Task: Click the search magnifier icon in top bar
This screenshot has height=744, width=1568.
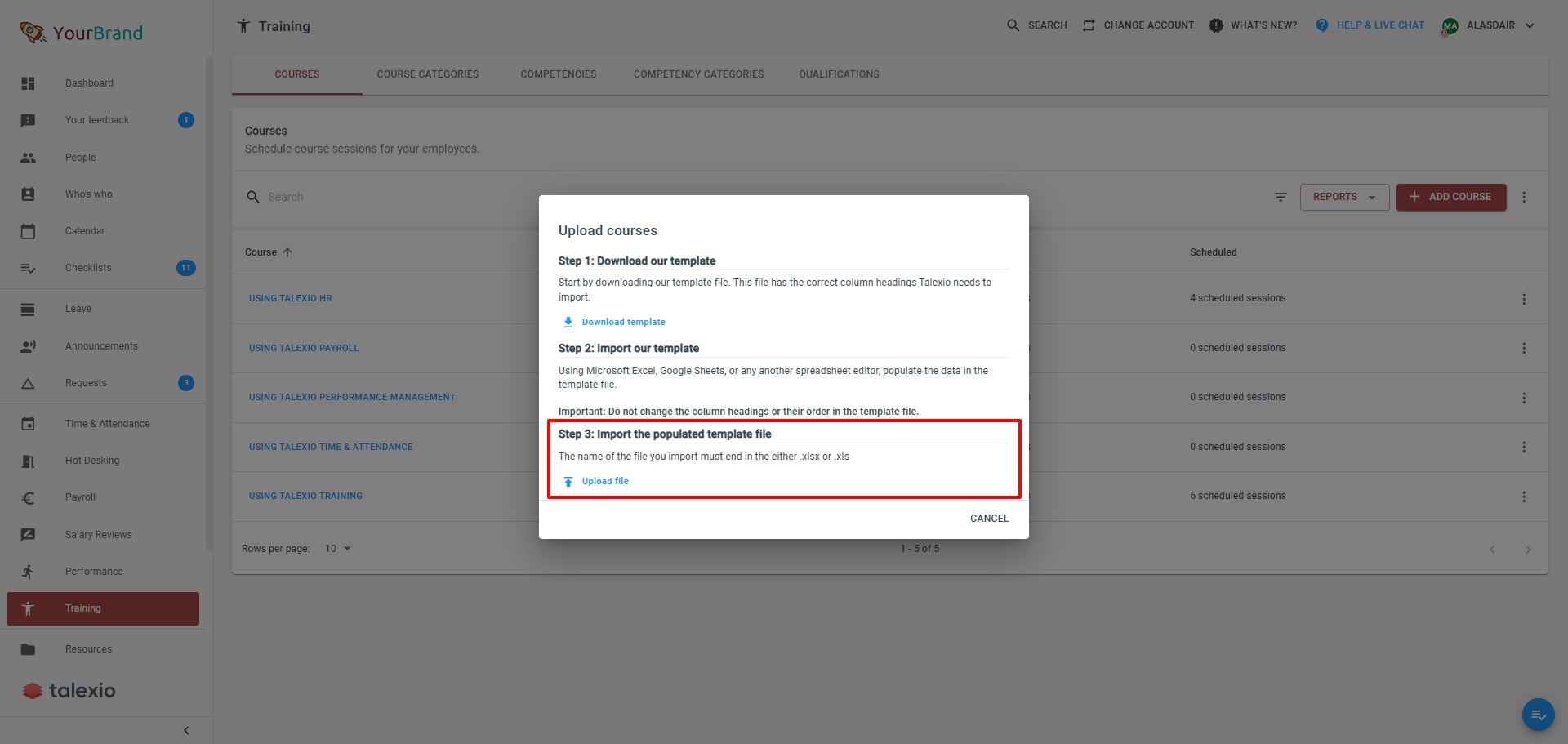Action: 1013,25
